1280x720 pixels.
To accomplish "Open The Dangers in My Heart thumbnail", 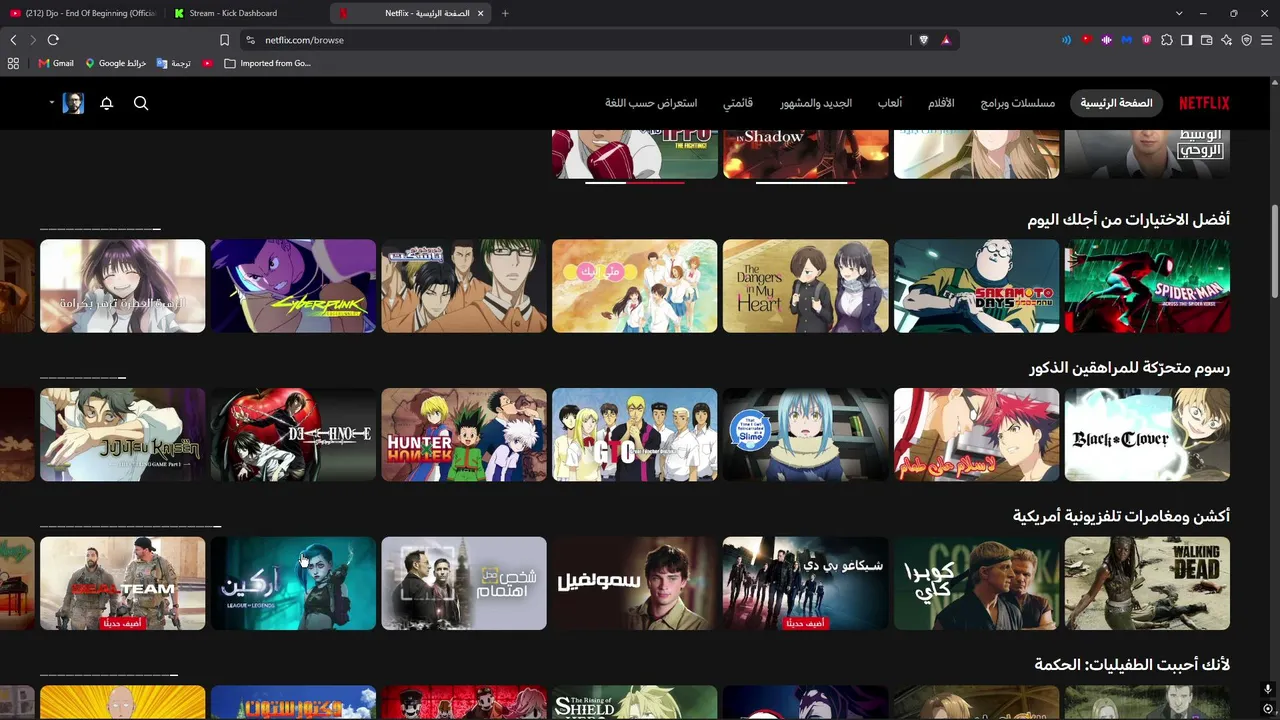I will tap(805, 286).
